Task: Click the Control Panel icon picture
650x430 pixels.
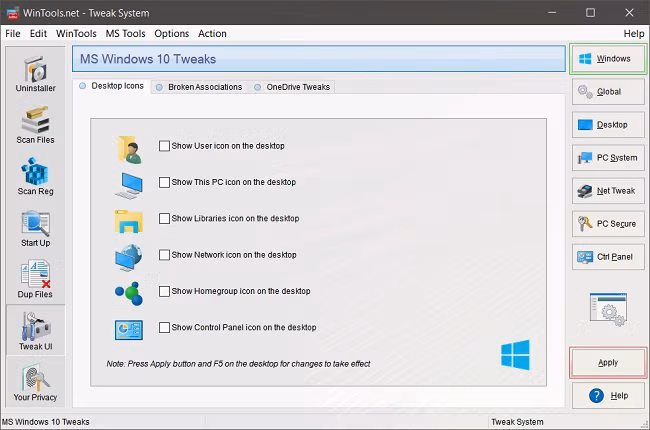Action: (x=129, y=330)
